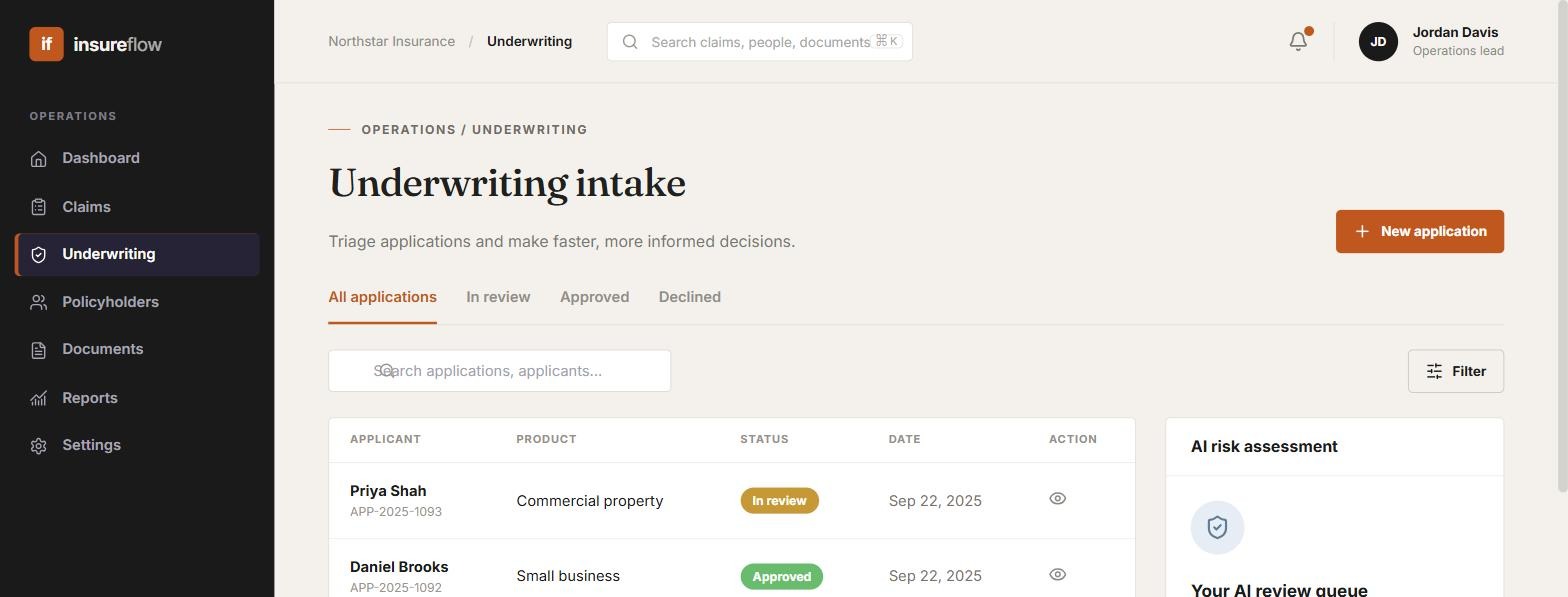1568x597 pixels.
Task: Click application ID APP-2025-1093
Action: click(396, 512)
